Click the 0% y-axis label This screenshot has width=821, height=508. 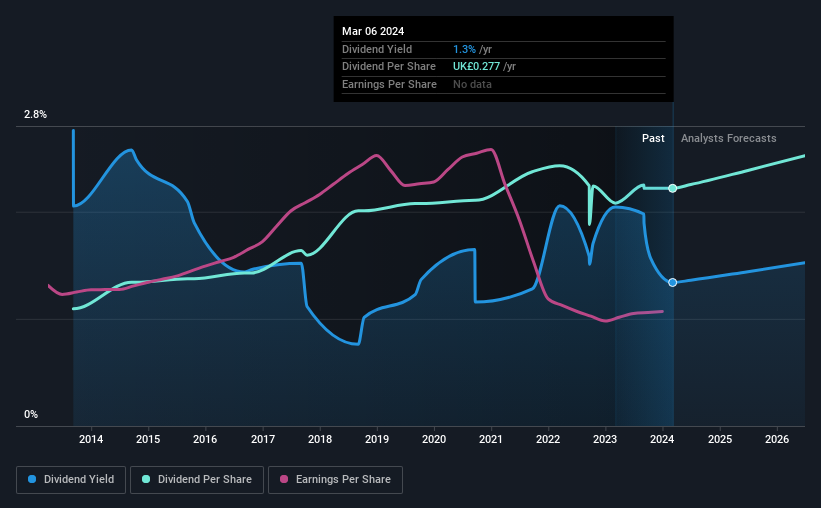point(31,414)
